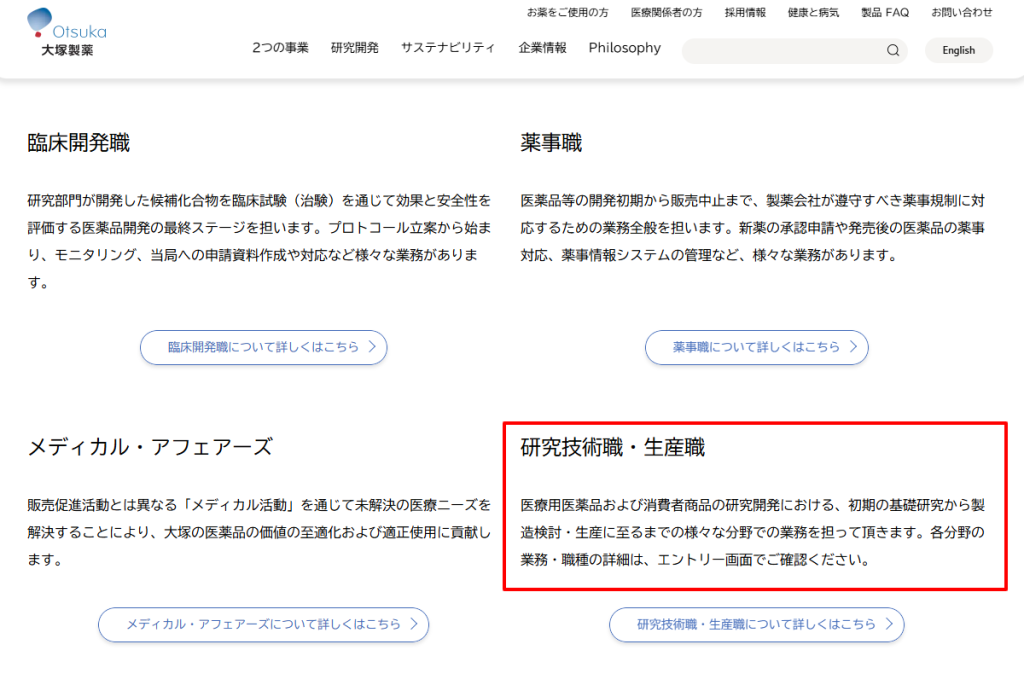Click the search magnifier icon
Image resolution: width=1024 pixels, height=685 pixels.
click(x=893, y=50)
